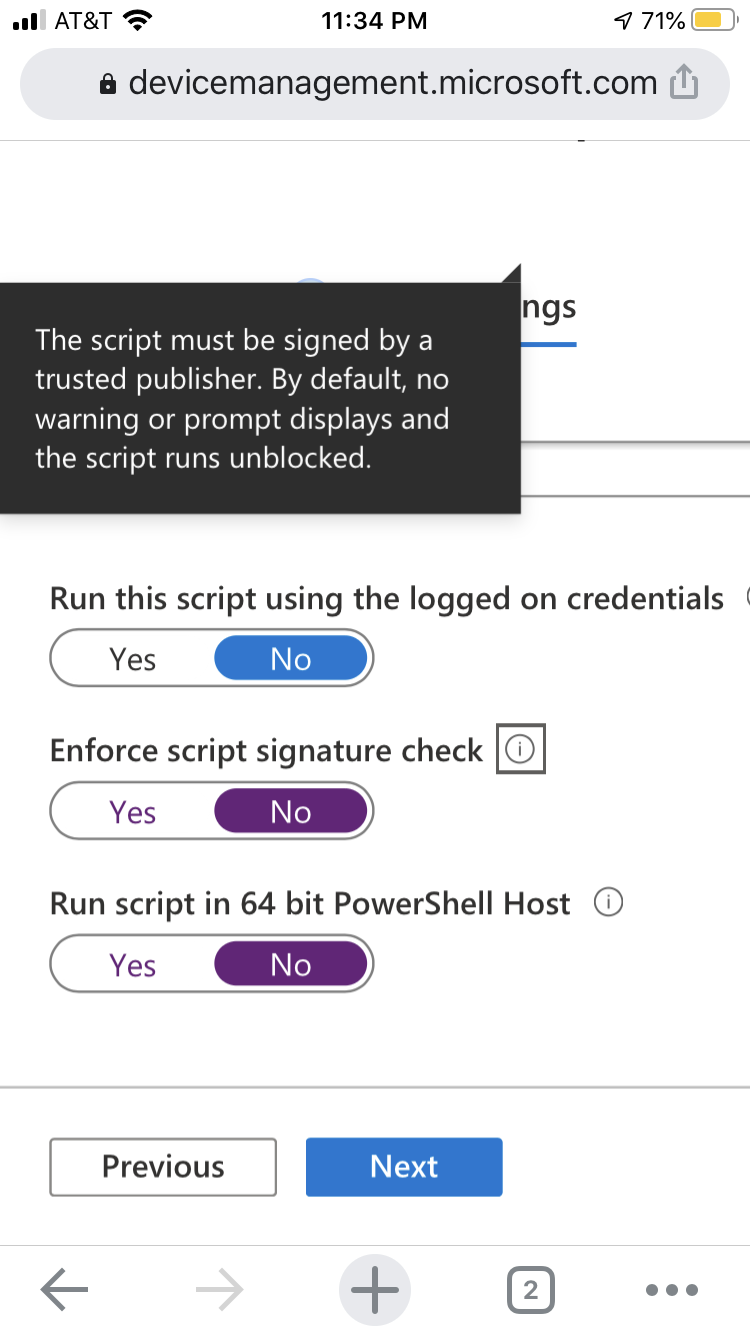
Task: Enable Enforce script signature check
Action: click(x=131, y=811)
